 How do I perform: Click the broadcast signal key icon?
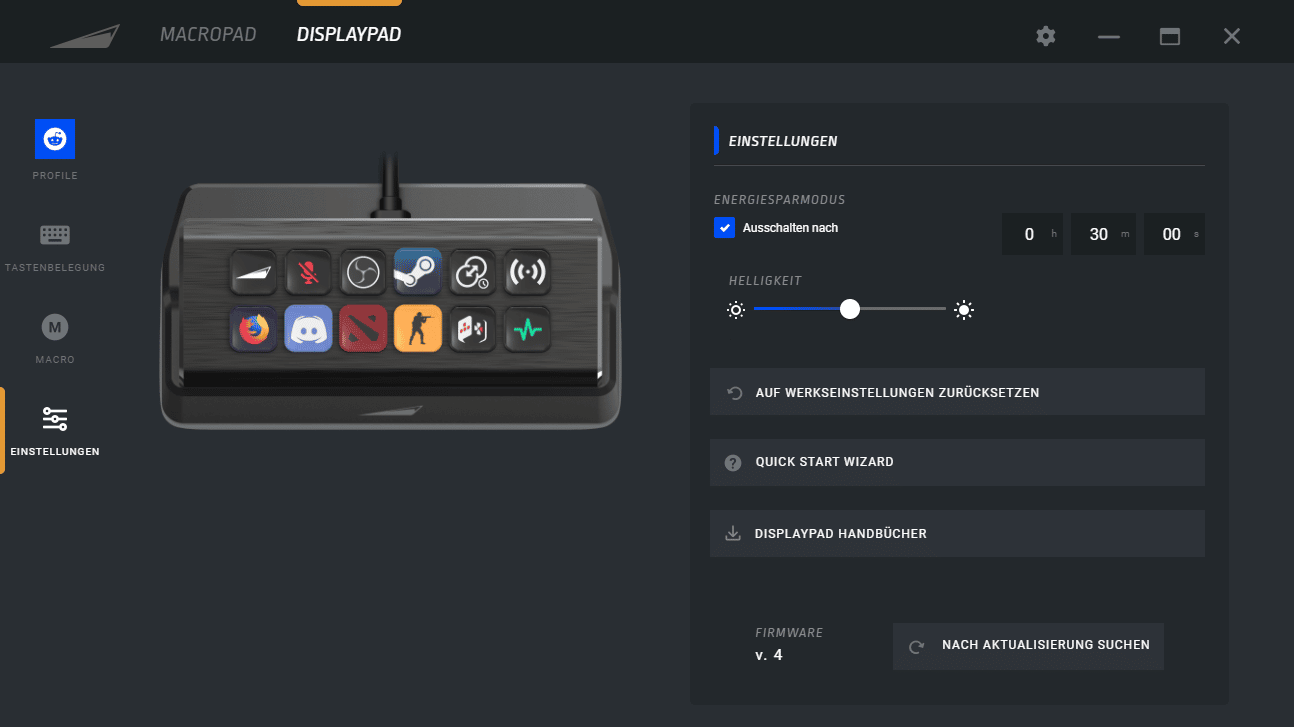tap(526, 271)
